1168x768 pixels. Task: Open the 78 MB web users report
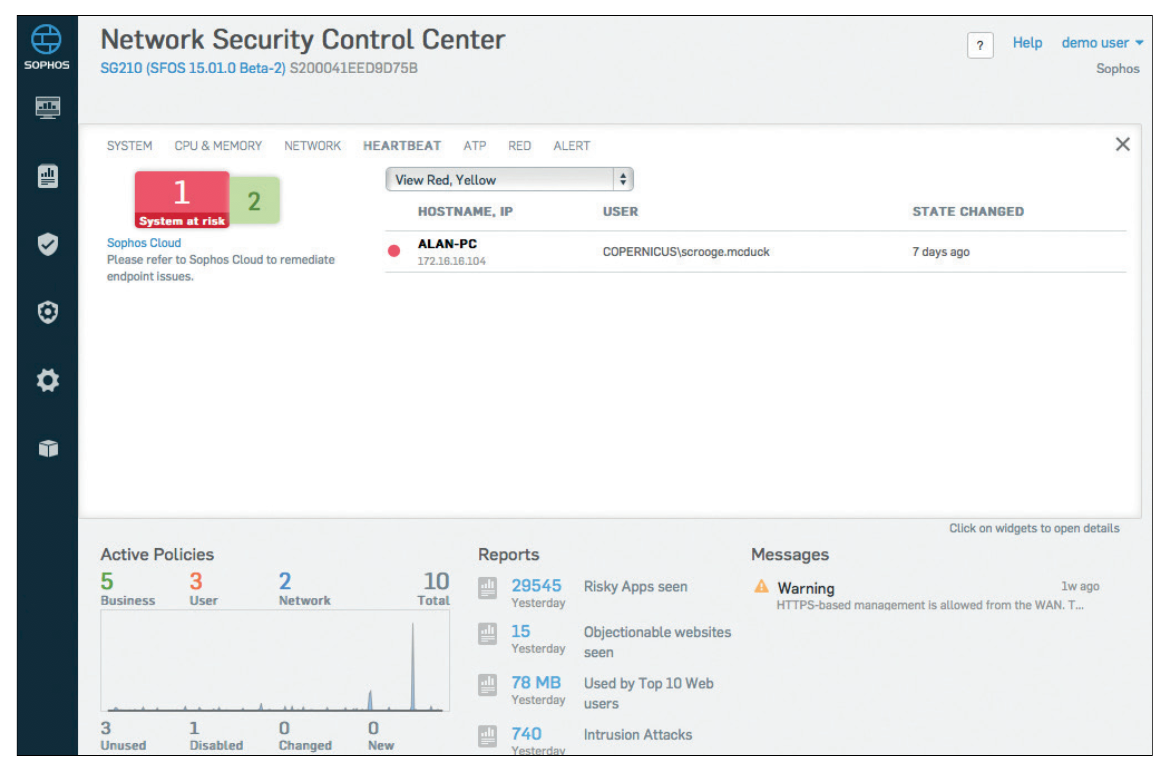pos(536,682)
